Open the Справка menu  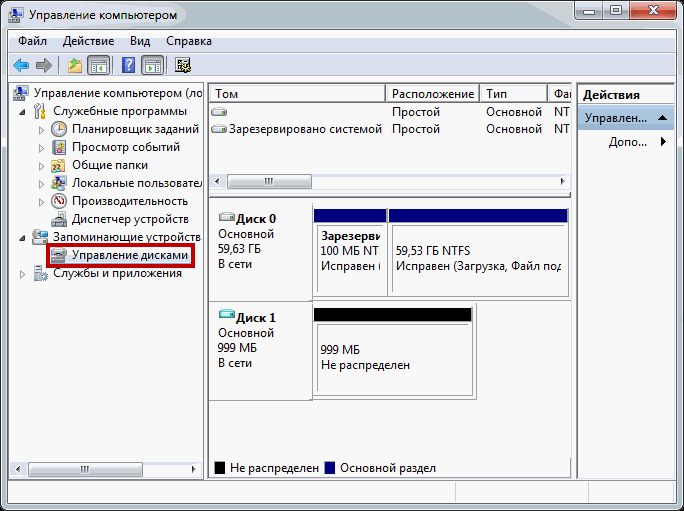tap(189, 41)
